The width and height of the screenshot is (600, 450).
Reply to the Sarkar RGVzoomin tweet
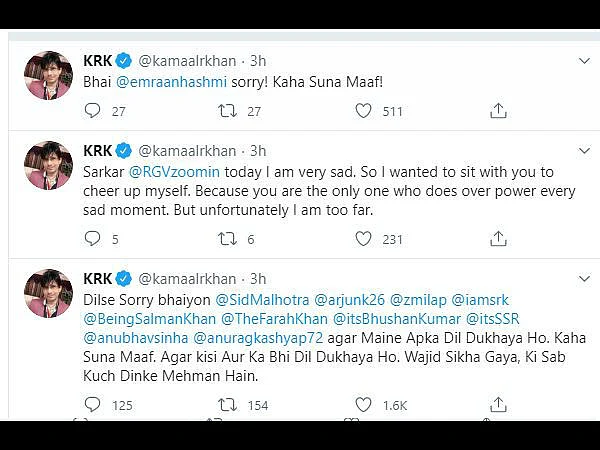coord(92,239)
